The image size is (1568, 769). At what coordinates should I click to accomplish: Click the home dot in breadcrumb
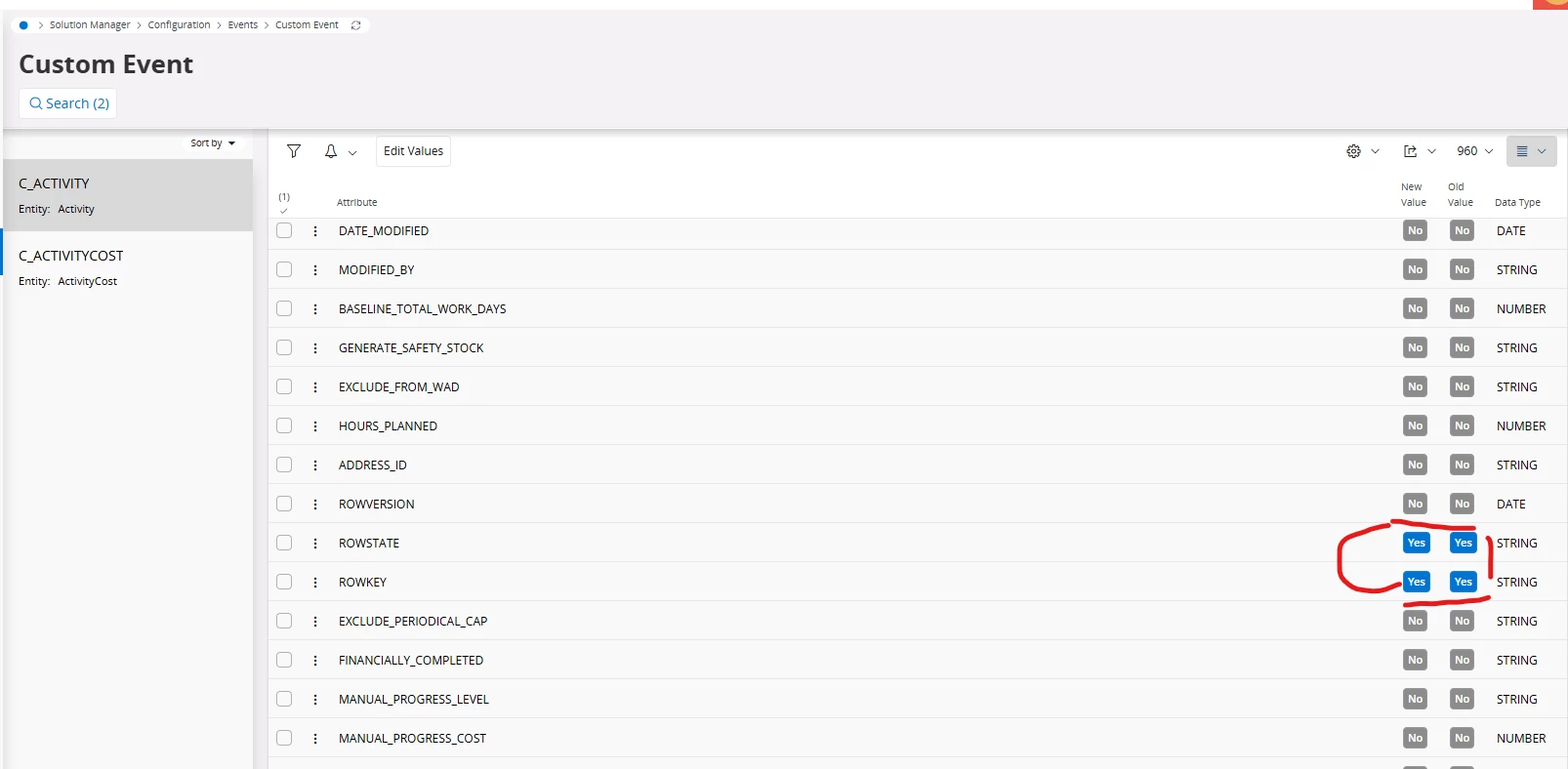[23, 25]
